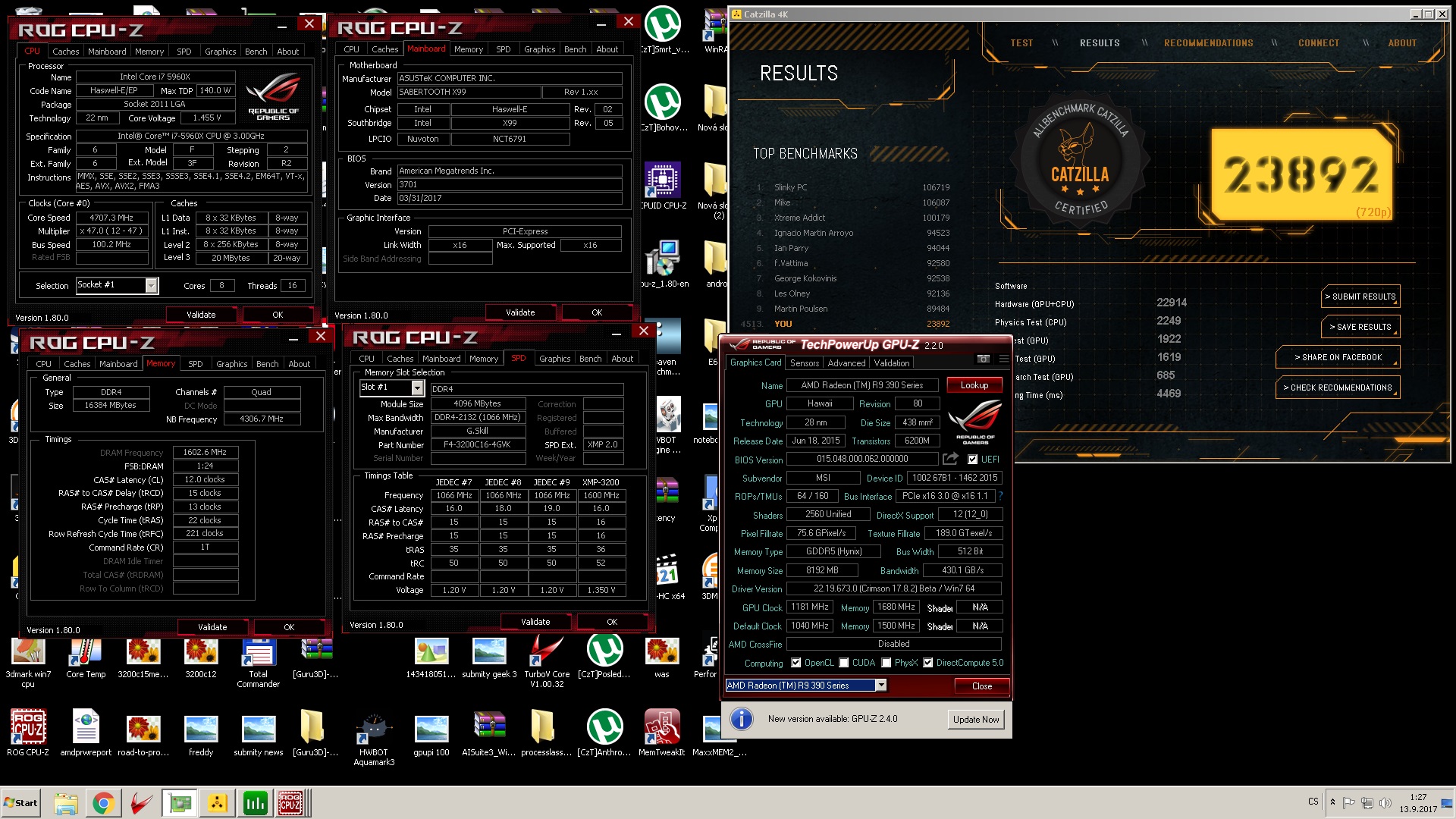Open Catzilla RECOMMENDATIONS menu item
Image resolution: width=1456 pixels, height=819 pixels.
1209,43
